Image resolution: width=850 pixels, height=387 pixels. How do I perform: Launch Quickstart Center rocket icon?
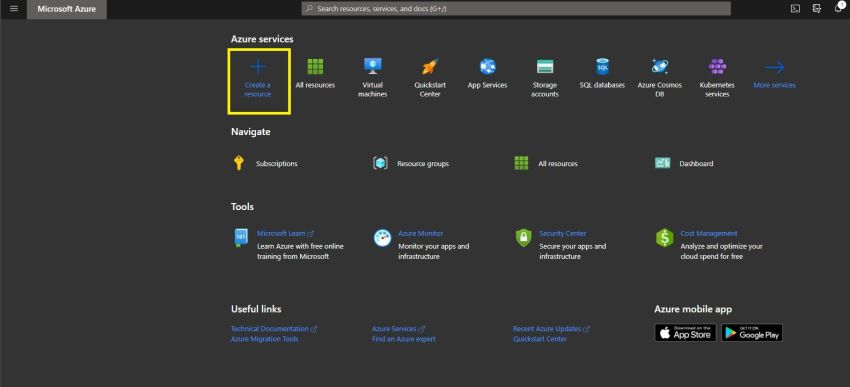pos(430,67)
